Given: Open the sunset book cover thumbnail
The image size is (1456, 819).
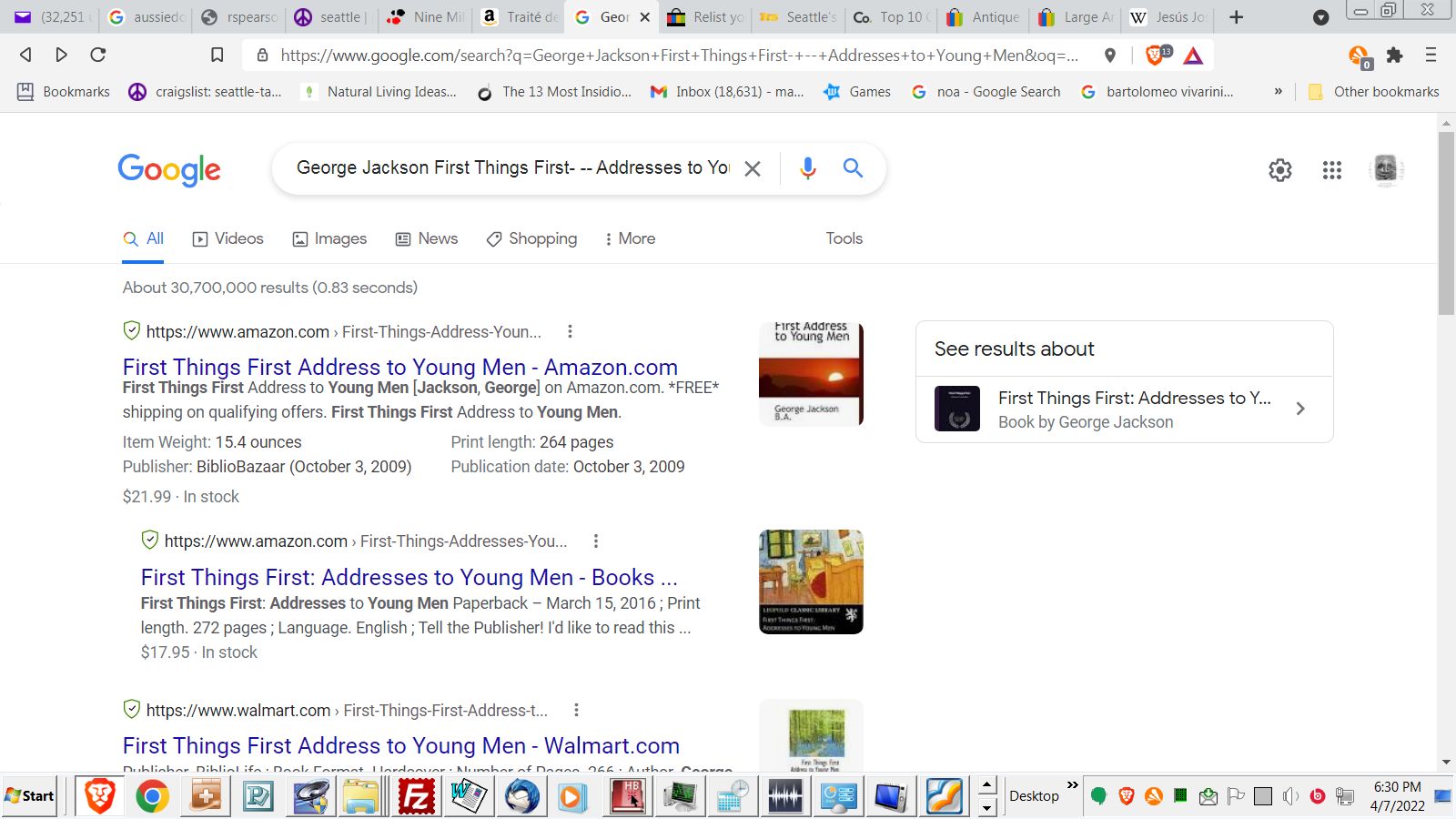Looking at the screenshot, I should [x=811, y=373].
